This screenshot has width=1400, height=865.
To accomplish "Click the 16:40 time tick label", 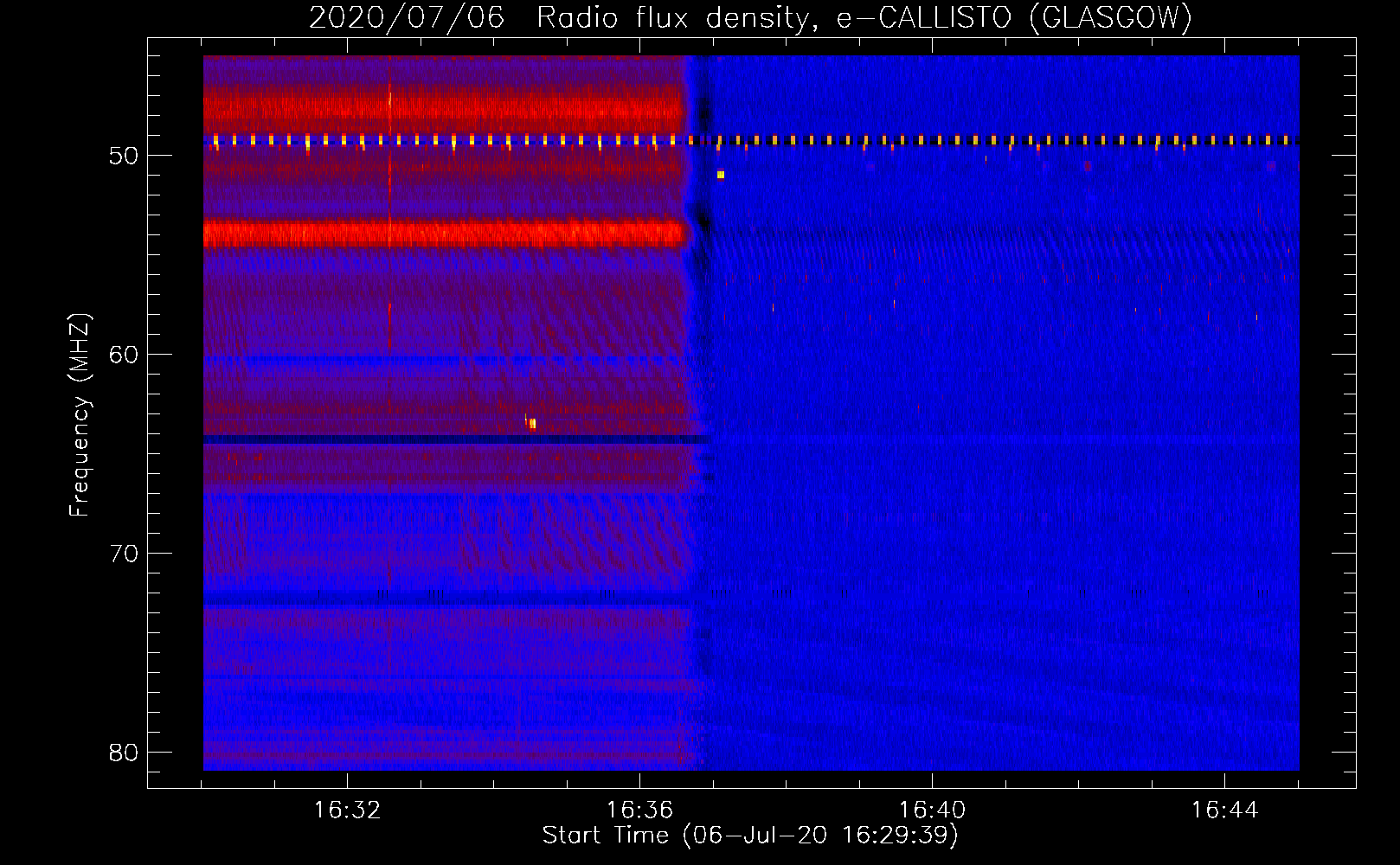I will (x=932, y=811).
